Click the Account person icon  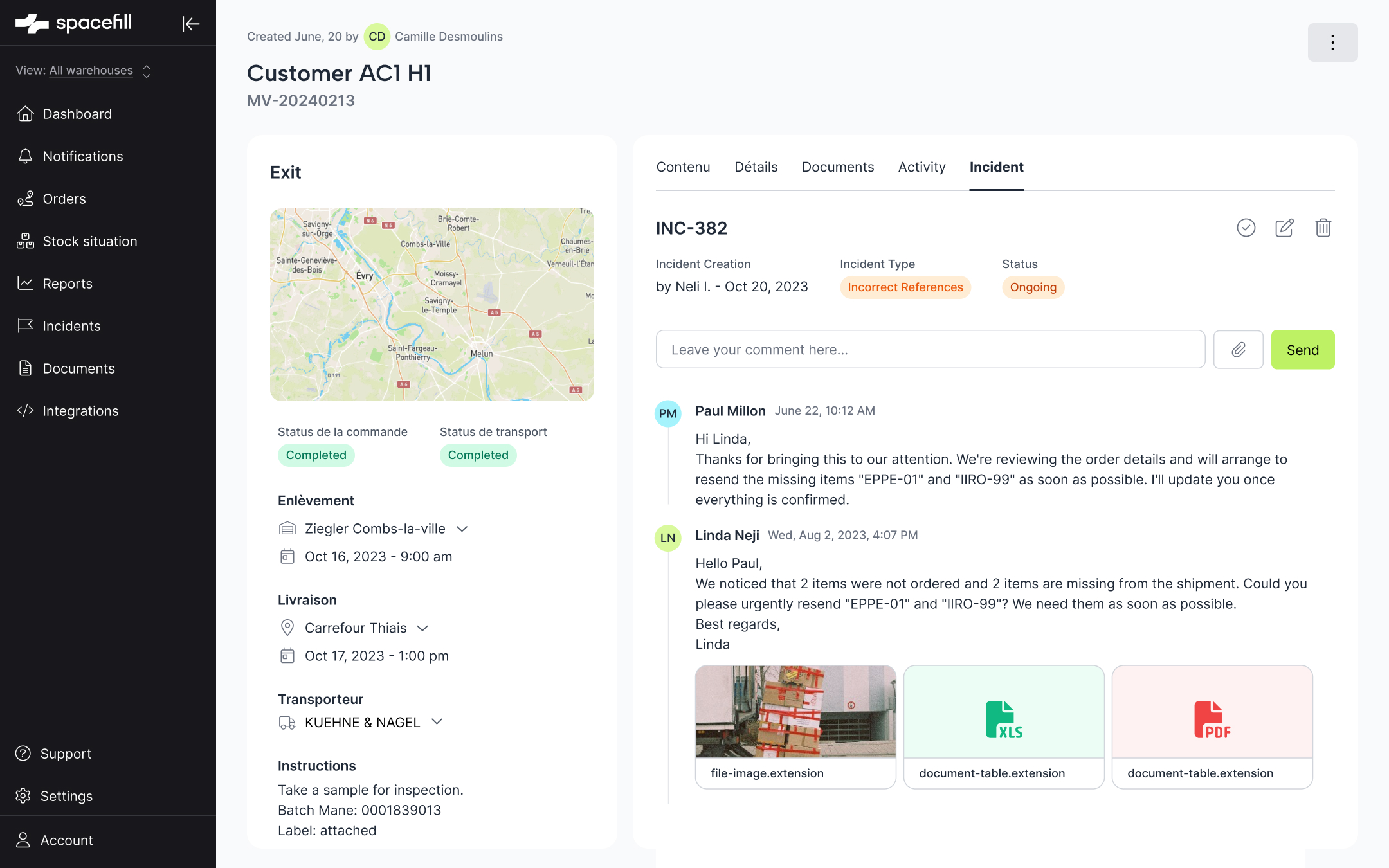coord(23,840)
